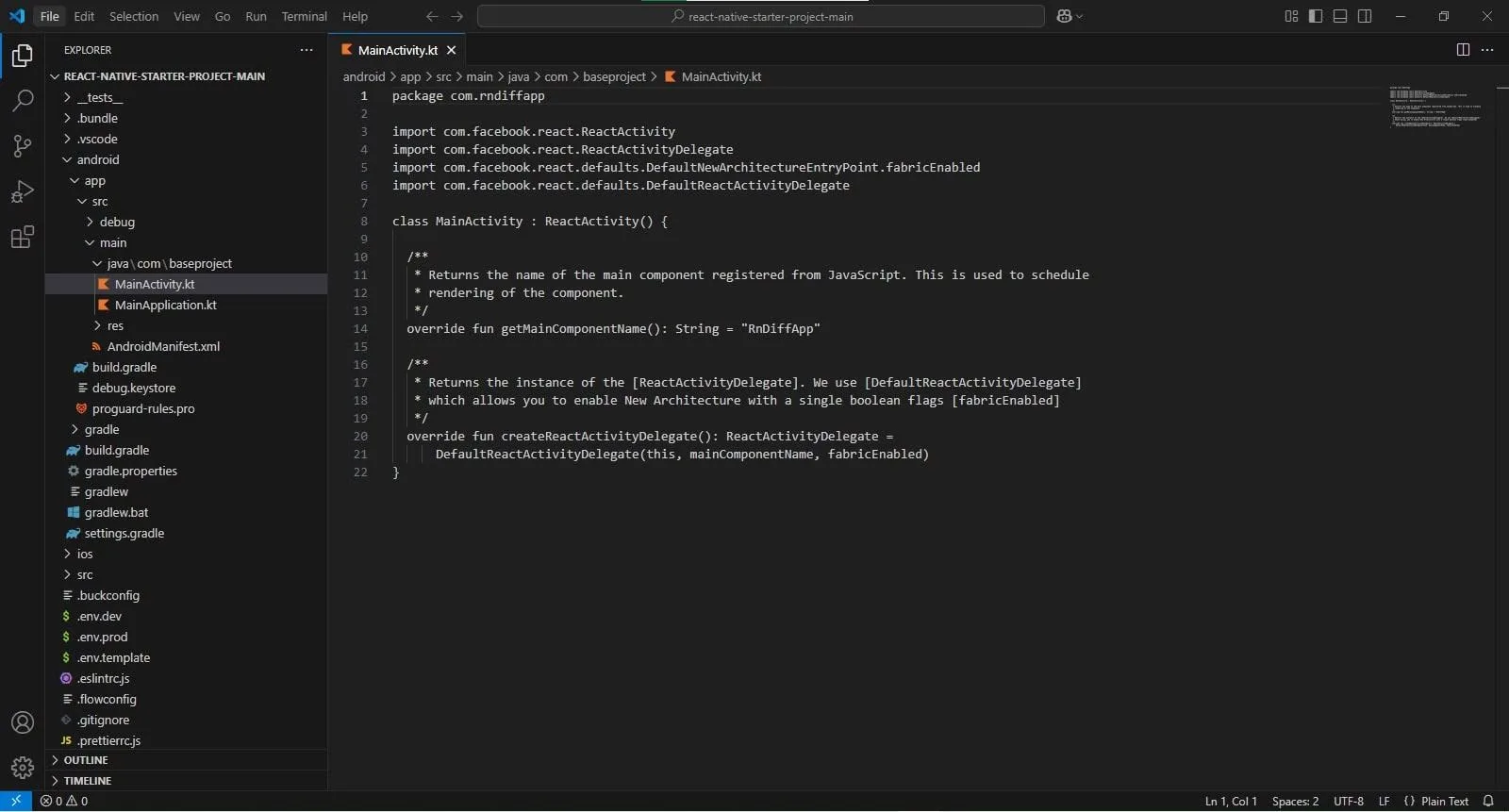Toggle the Primary Side Bar visibility
This screenshot has height=812, width=1509.
(1316, 16)
